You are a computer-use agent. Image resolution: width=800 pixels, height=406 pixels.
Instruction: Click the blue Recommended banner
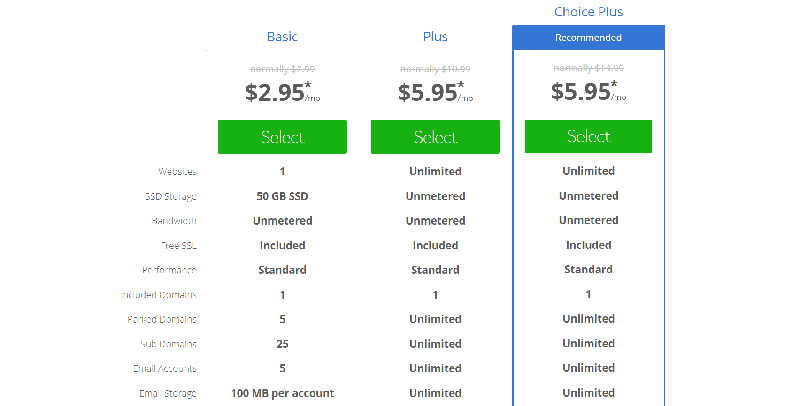pos(588,38)
